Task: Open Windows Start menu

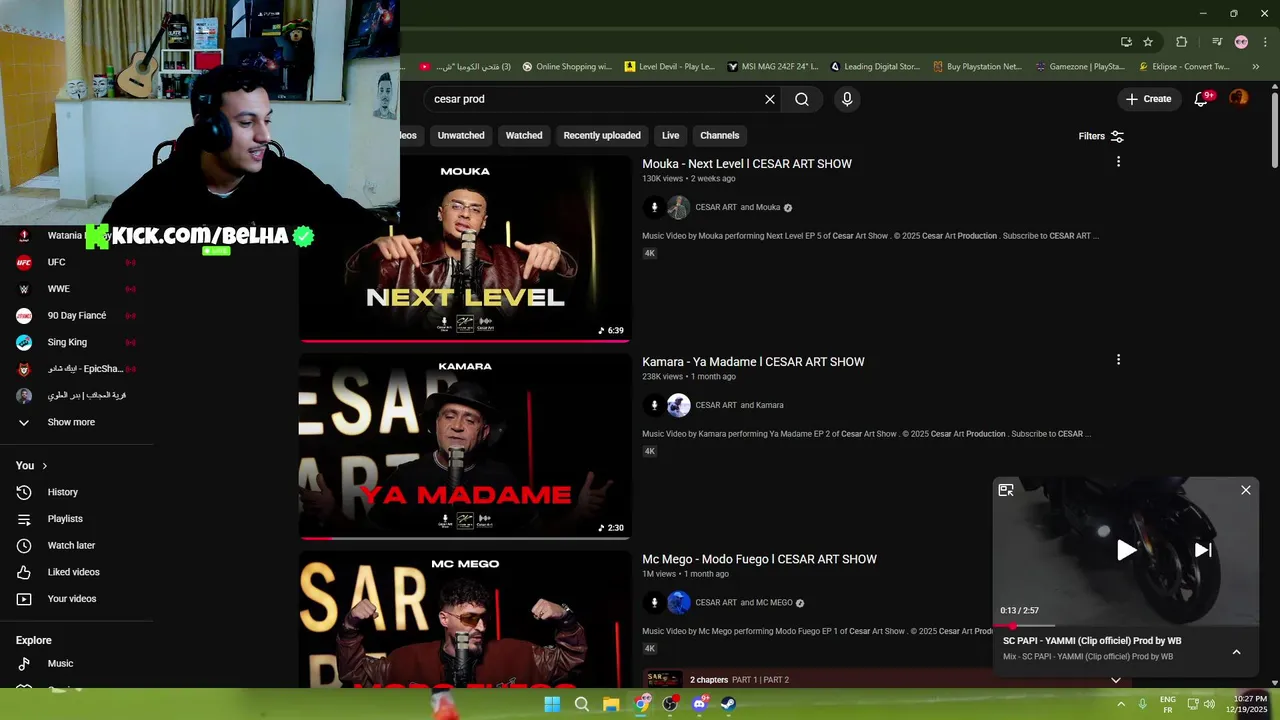Action: [552, 704]
